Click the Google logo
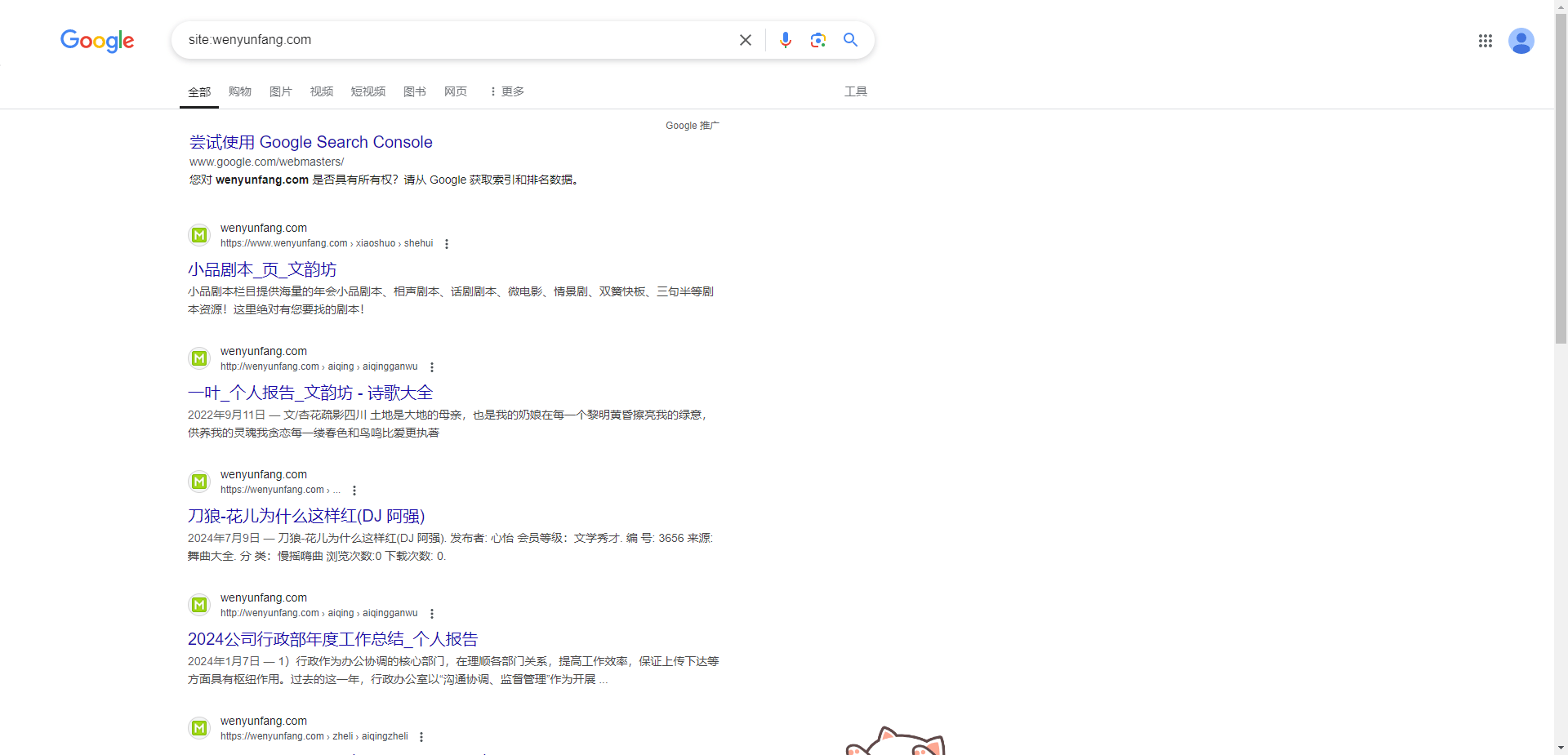1568x755 pixels. pyautogui.click(x=97, y=40)
